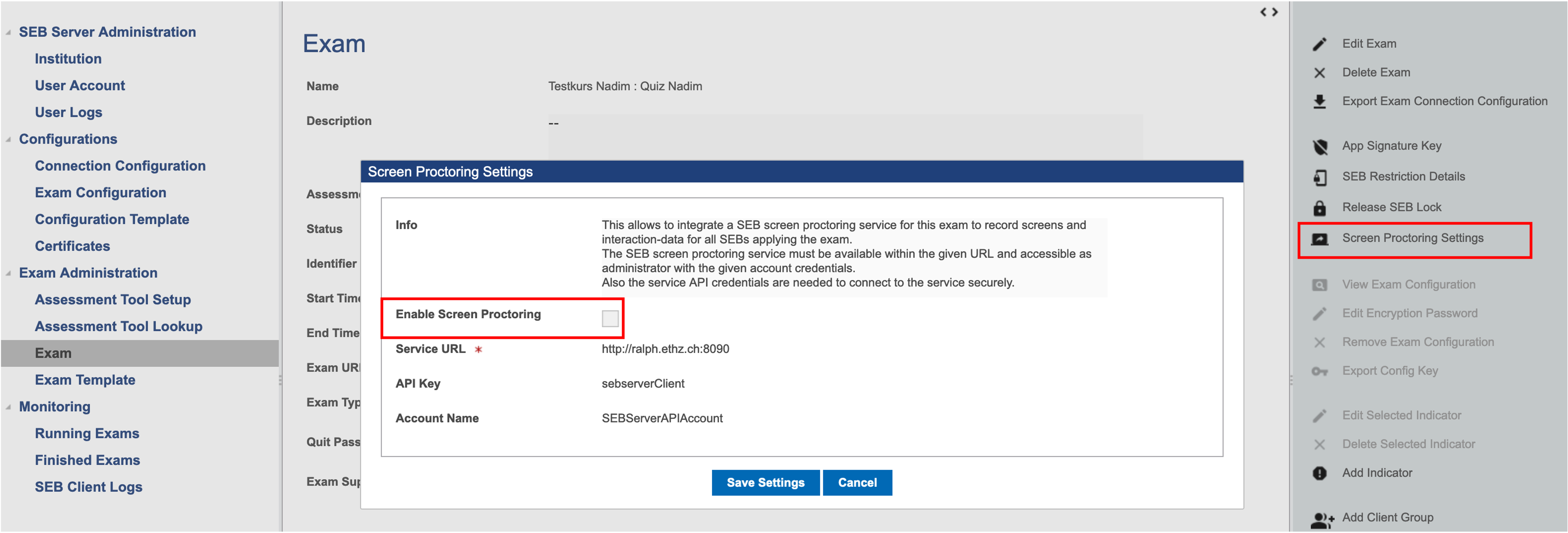Click the Edit Exam pencil icon
This screenshot has width=1568, height=533.
pyautogui.click(x=1319, y=44)
